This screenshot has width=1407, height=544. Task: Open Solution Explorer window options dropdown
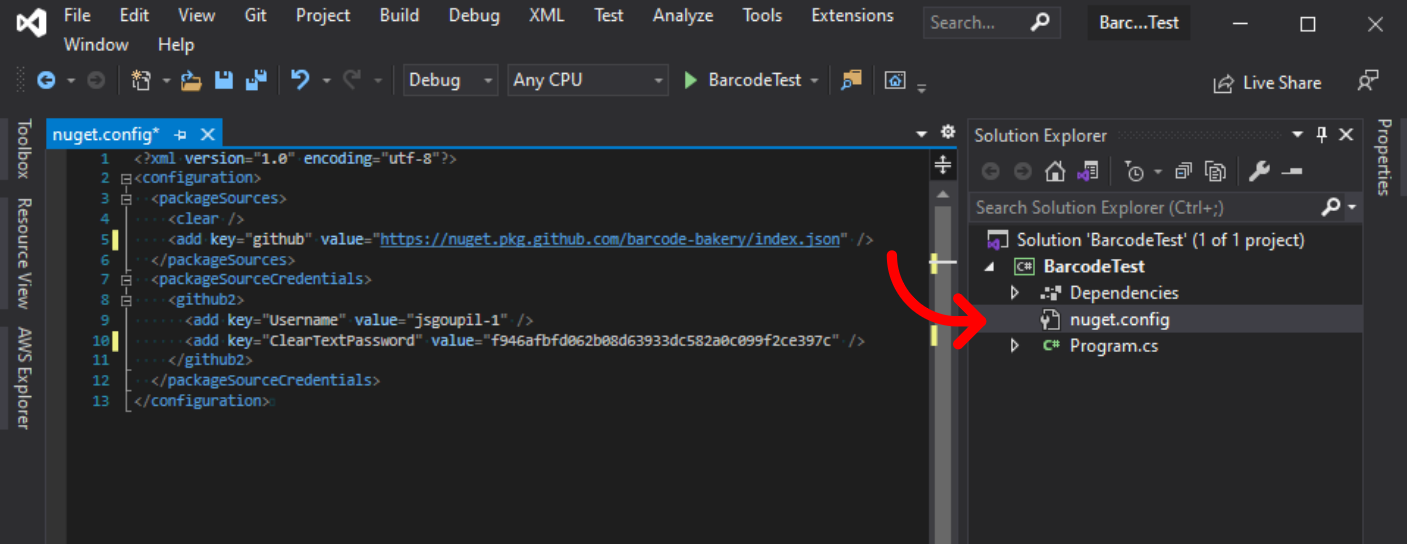(1298, 135)
